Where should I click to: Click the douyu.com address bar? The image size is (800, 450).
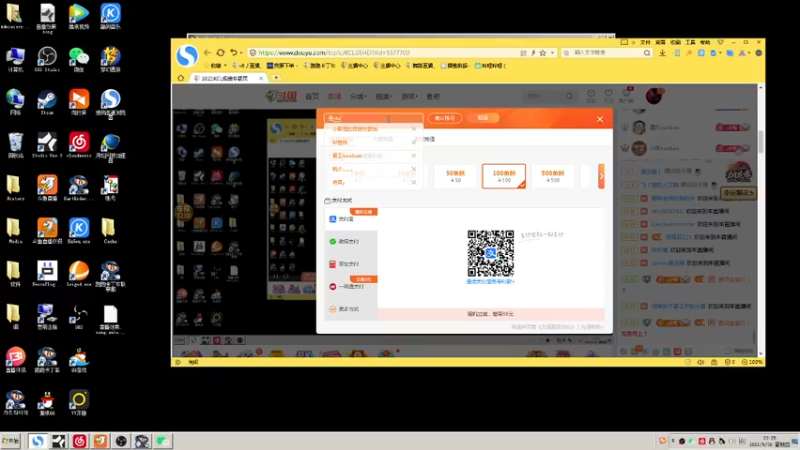[383, 53]
